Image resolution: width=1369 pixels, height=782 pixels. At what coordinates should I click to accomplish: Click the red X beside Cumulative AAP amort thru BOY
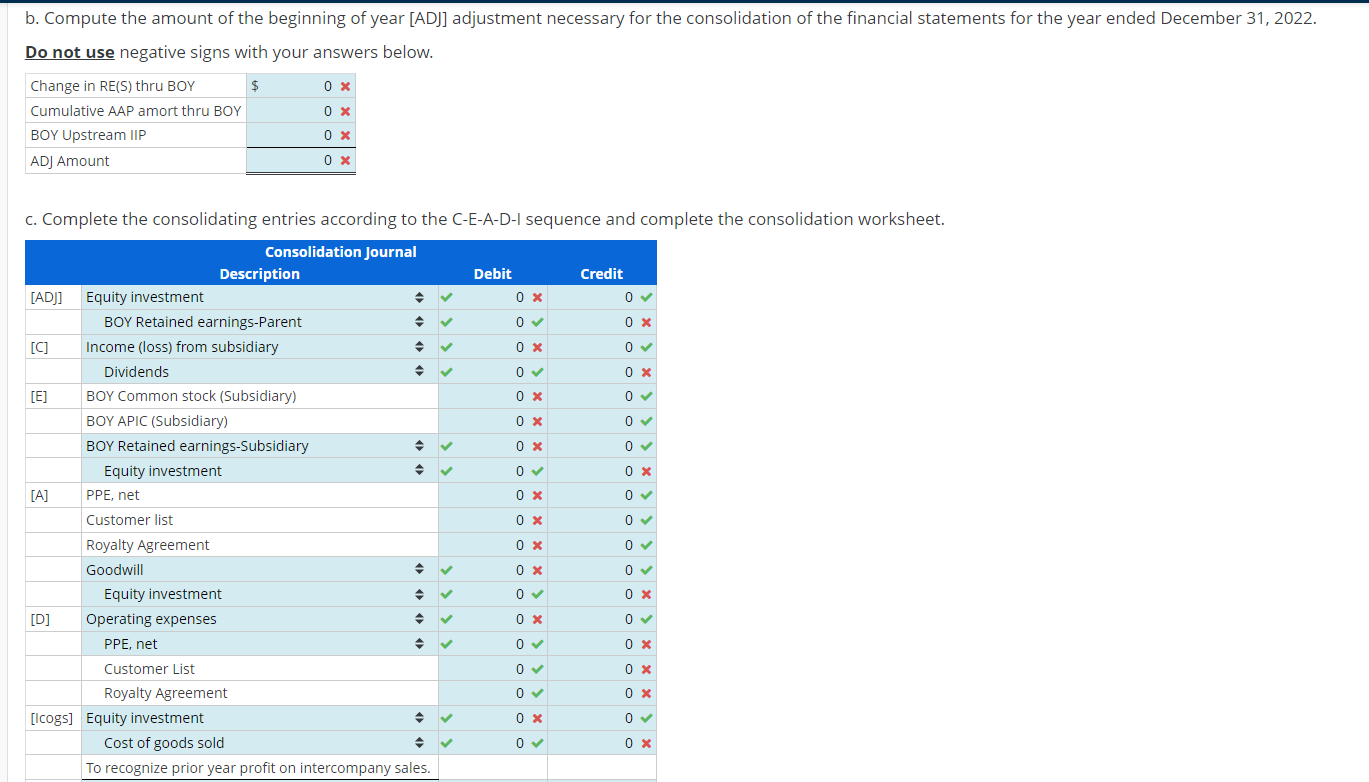tap(345, 111)
